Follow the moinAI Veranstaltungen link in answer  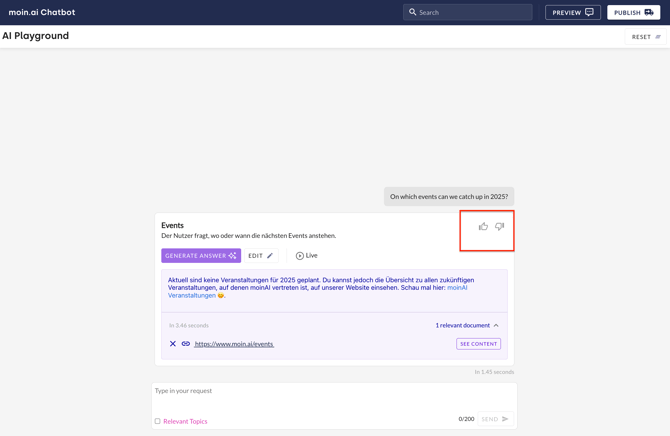coord(192,295)
